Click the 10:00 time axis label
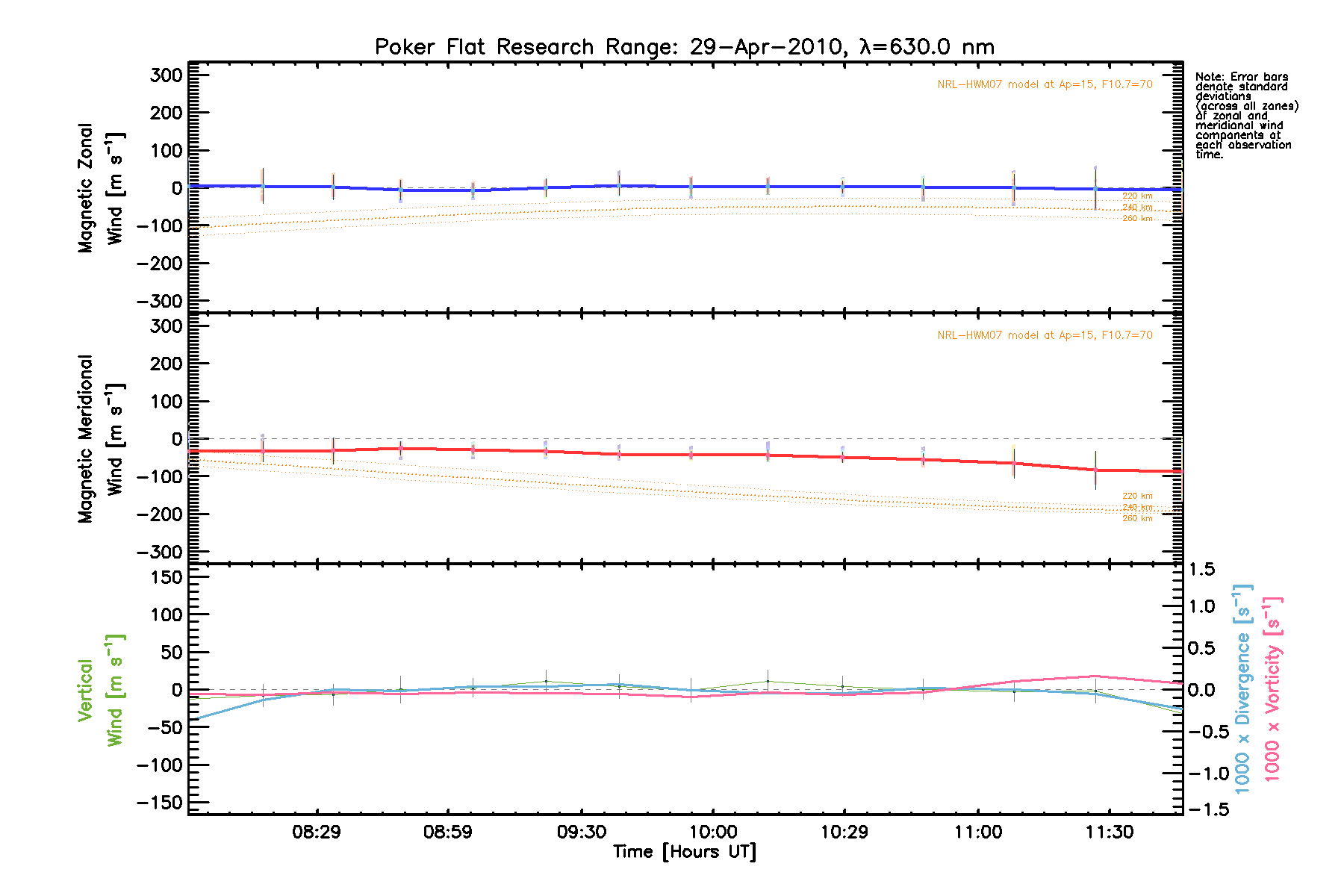The width and height of the screenshot is (1344, 896). [712, 832]
